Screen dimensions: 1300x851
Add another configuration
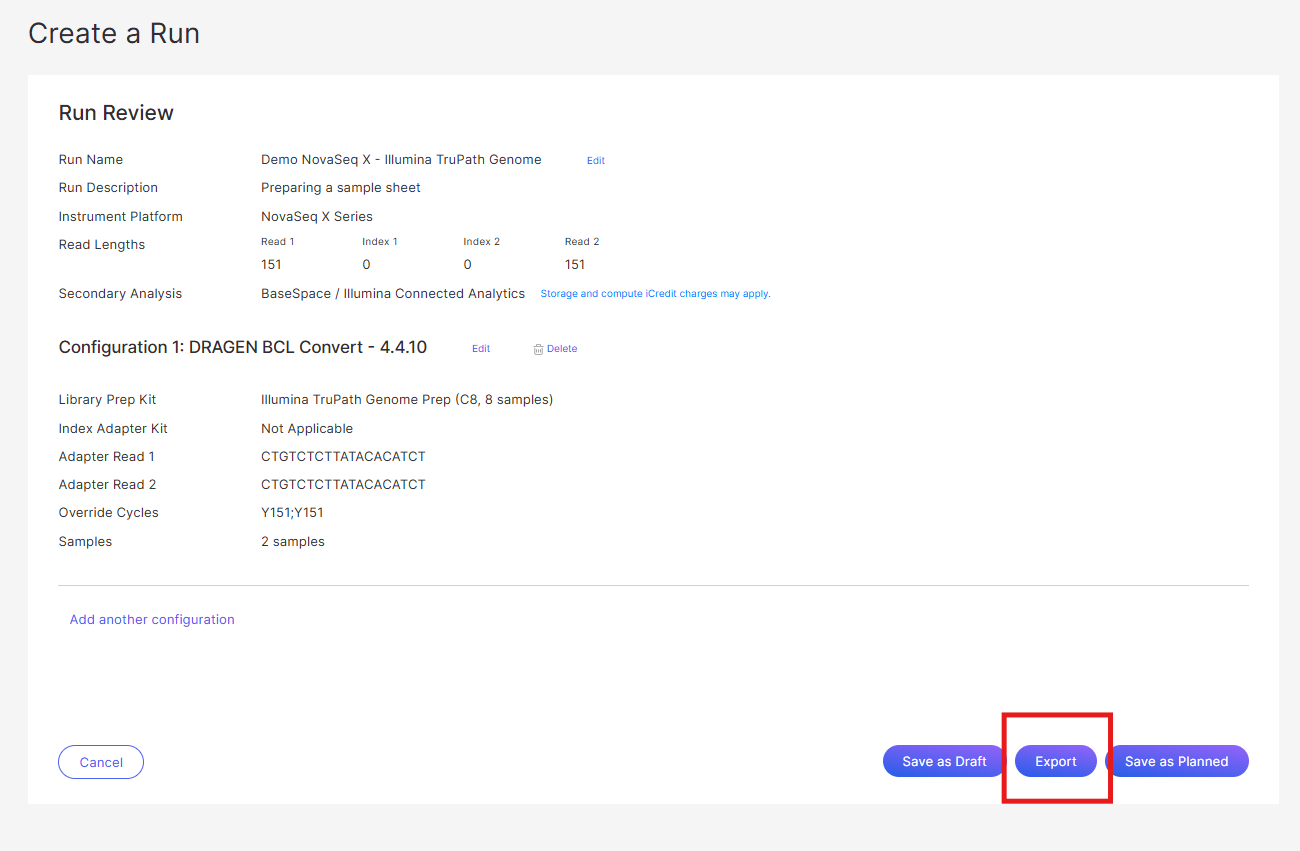point(152,619)
